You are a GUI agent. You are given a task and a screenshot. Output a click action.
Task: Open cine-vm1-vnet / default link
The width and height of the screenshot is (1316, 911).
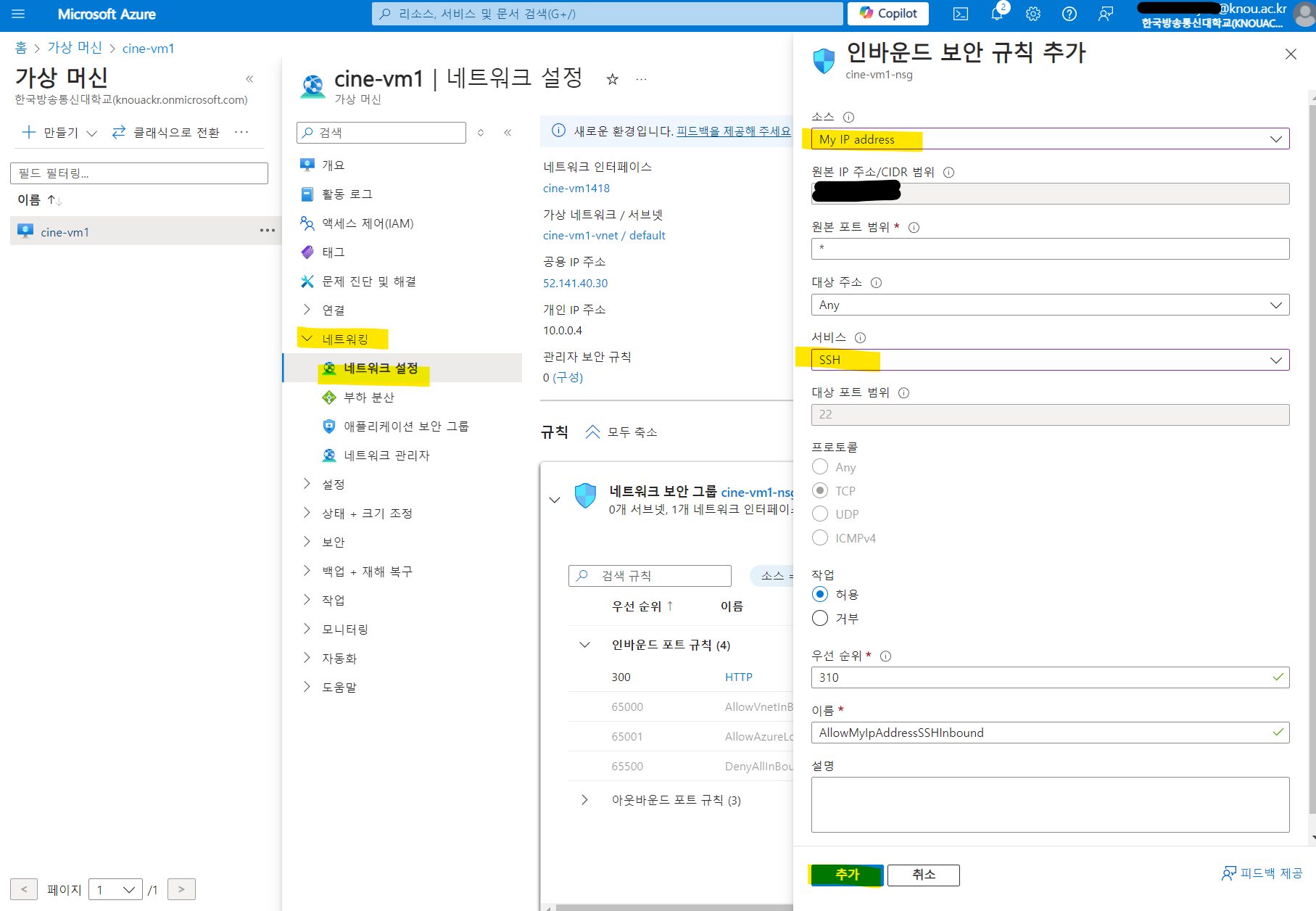coord(604,235)
